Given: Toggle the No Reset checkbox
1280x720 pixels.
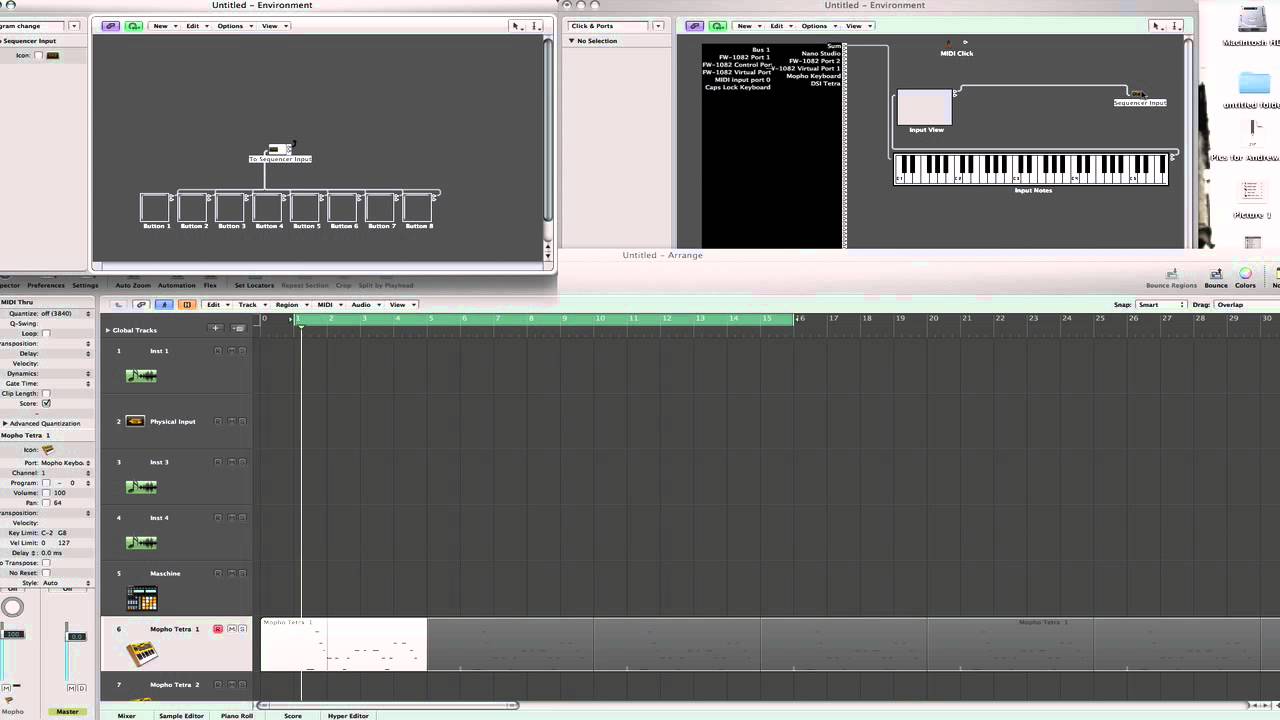Looking at the screenshot, I should click(x=46, y=573).
